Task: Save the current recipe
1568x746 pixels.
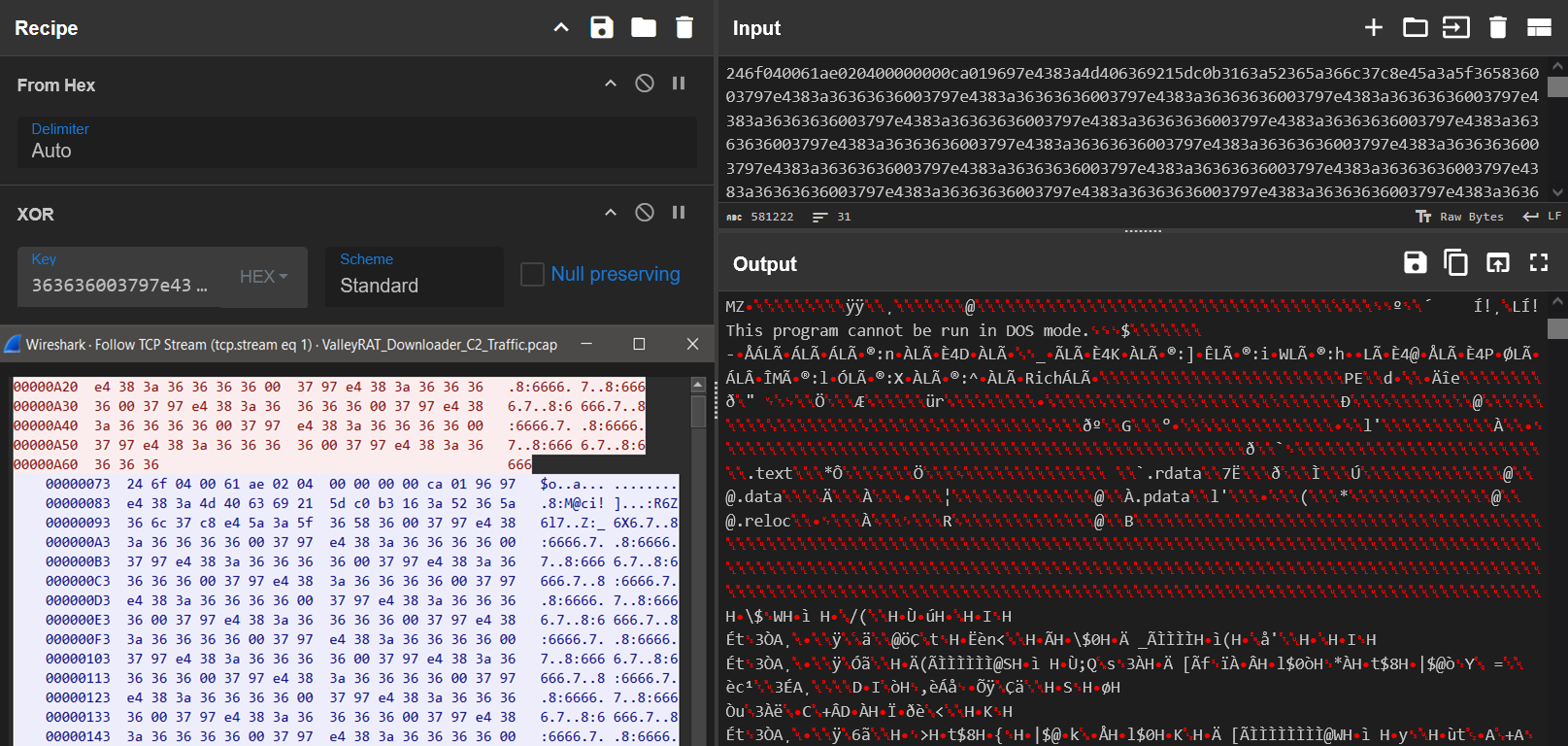Action: pyautogui.click(x=602, y=27)
